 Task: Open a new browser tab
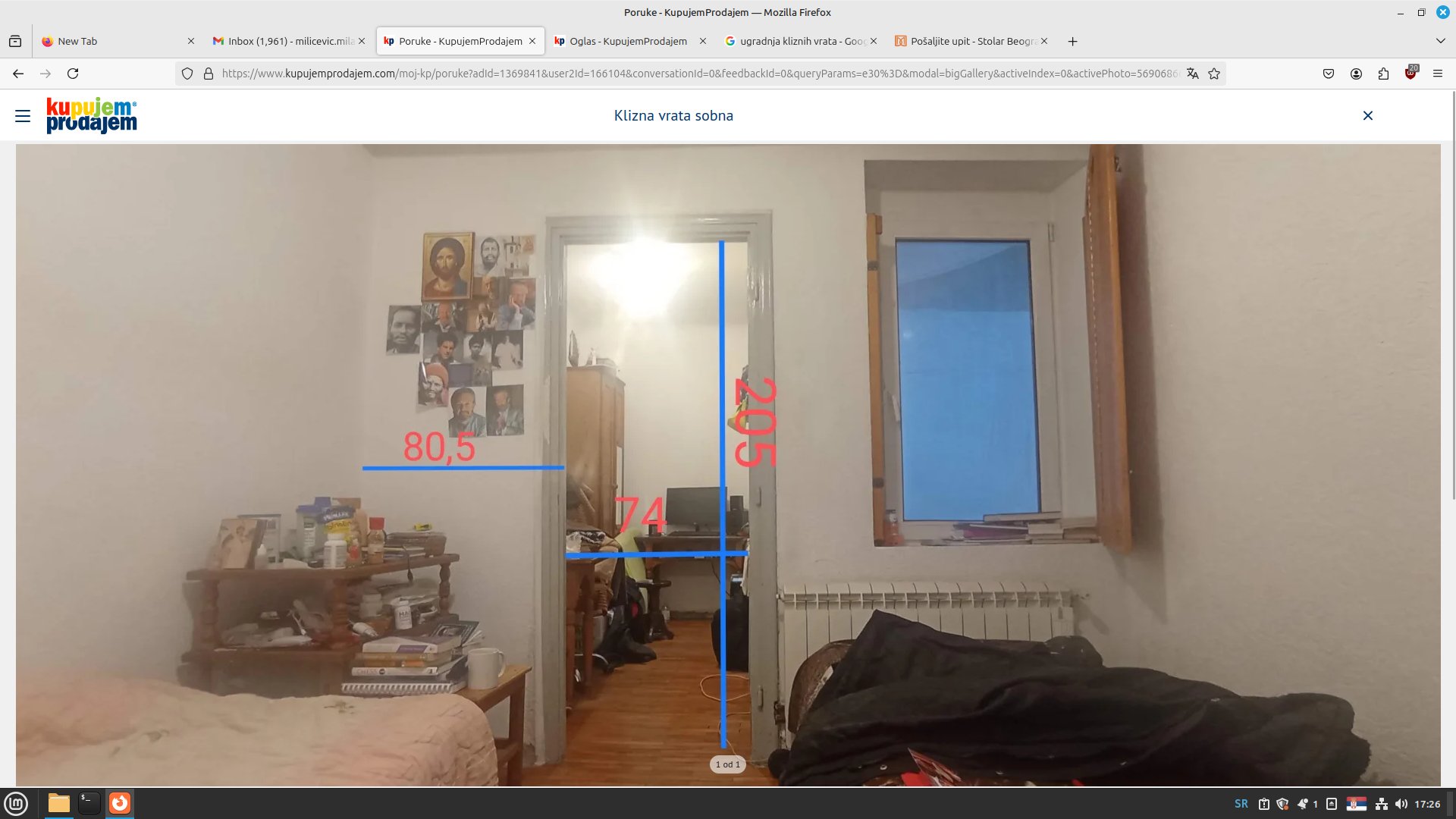coord(1072,41)
